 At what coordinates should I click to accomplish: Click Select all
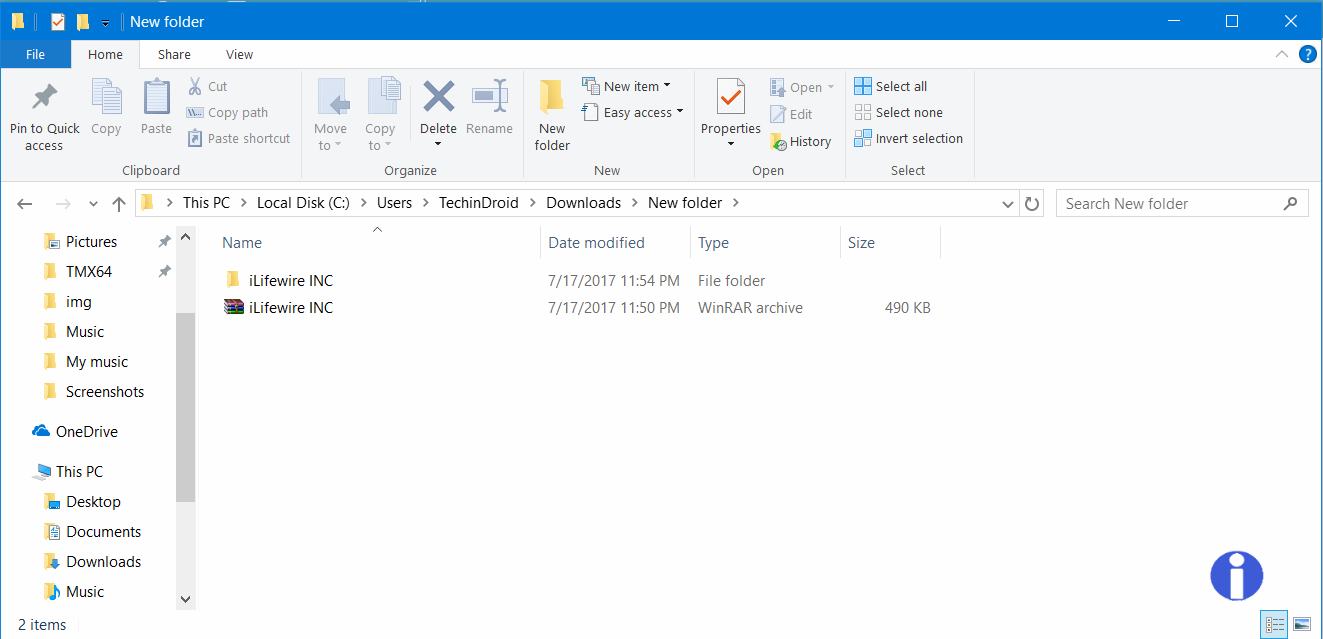tap(891, 86)
